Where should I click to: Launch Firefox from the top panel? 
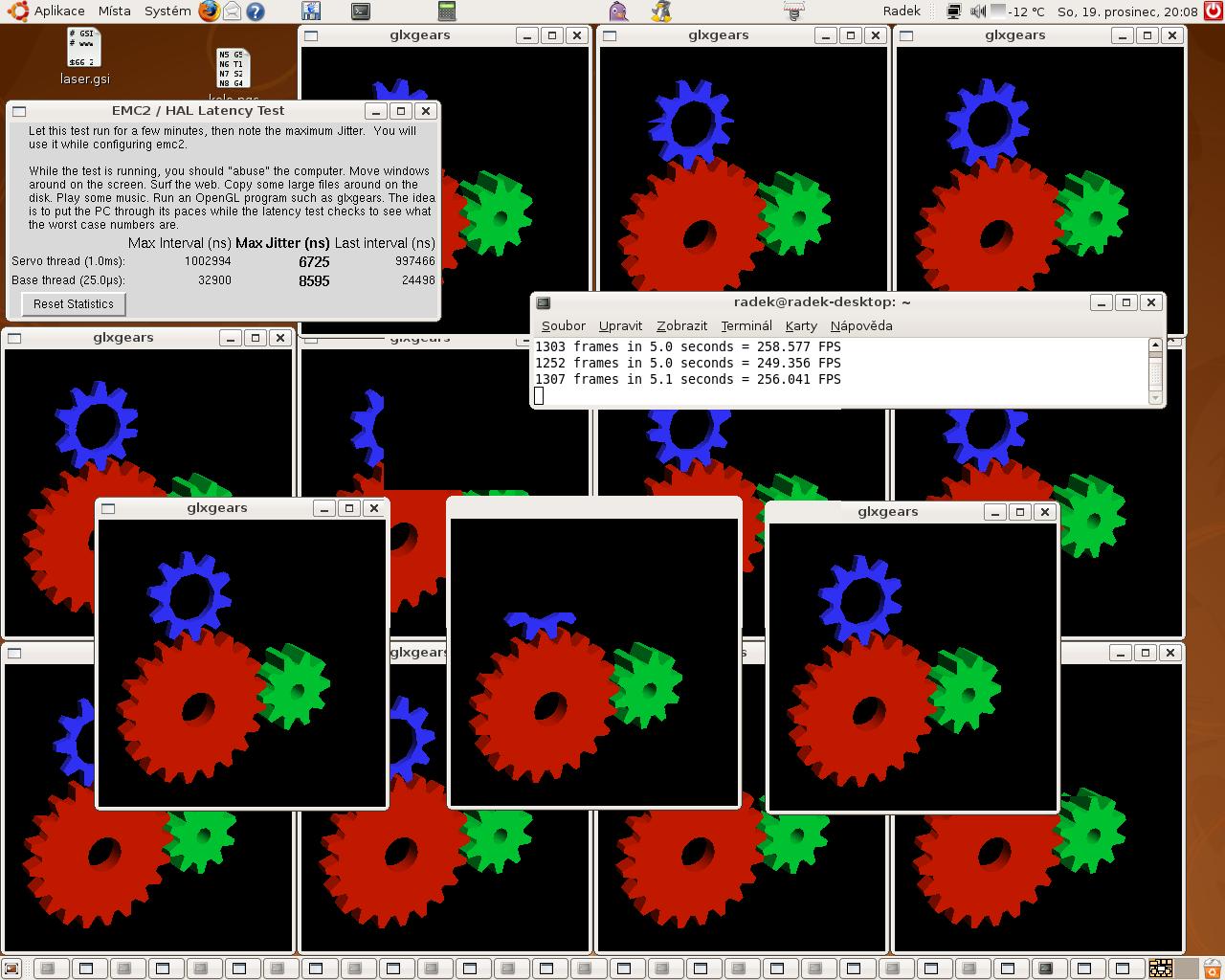point(209,11)
